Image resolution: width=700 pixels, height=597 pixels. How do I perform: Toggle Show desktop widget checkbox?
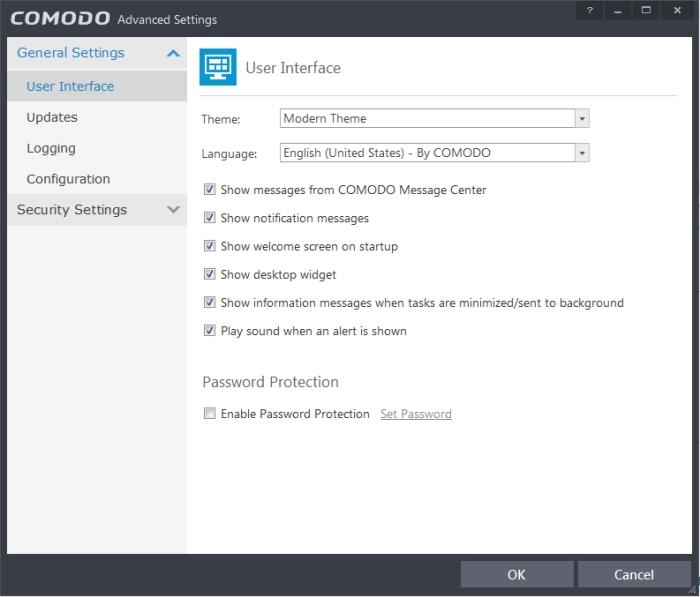209,274
